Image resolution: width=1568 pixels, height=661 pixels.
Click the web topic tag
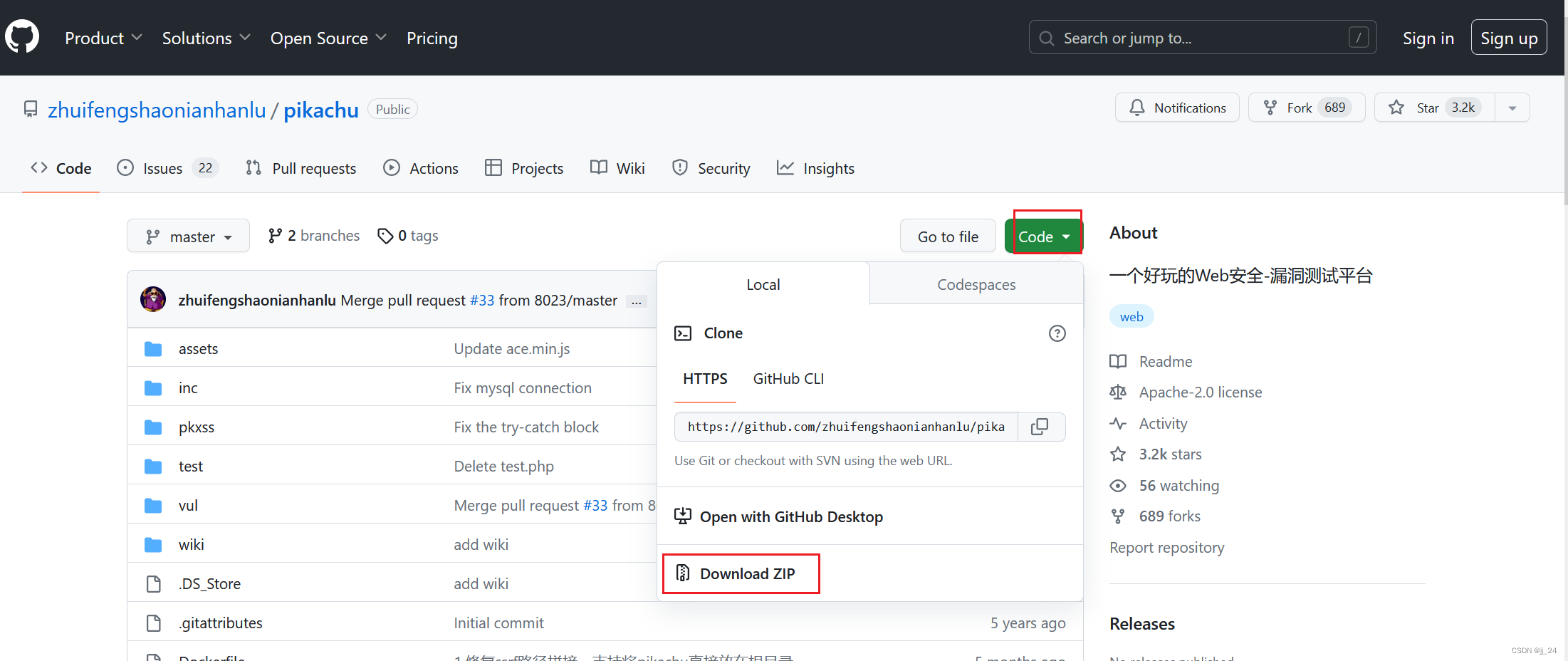coord(1131,316)
